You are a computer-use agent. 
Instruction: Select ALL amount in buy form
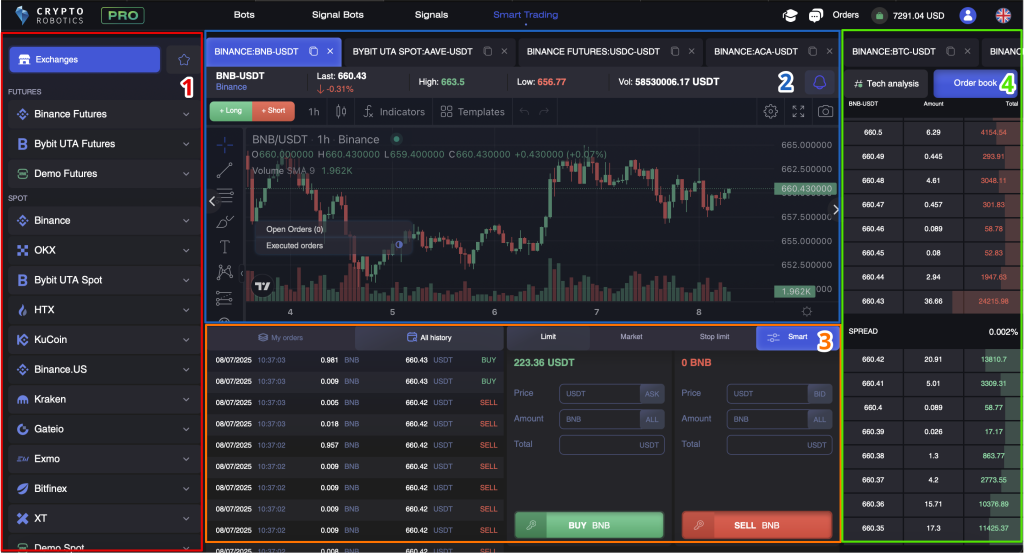point(652,419)
